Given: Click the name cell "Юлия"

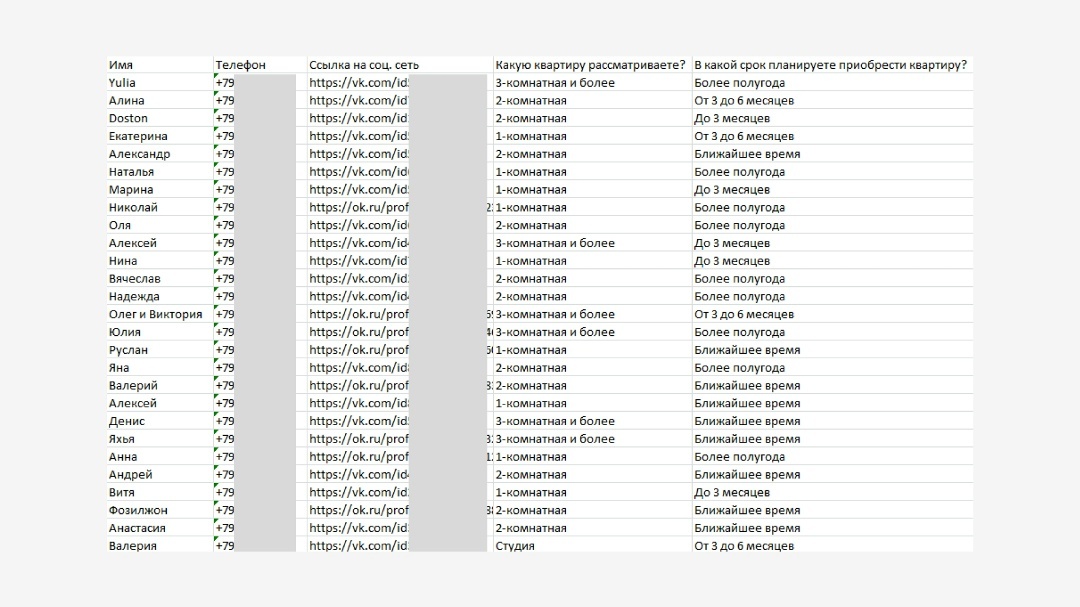Looking at the screenshot, I should [160, 332].
